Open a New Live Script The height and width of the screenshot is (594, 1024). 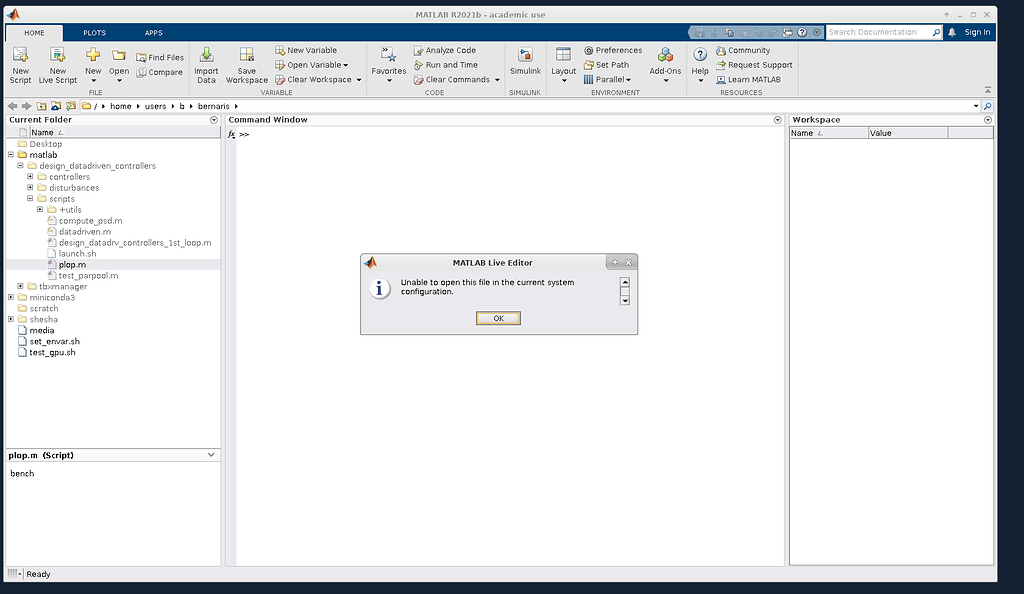point(57,63)
